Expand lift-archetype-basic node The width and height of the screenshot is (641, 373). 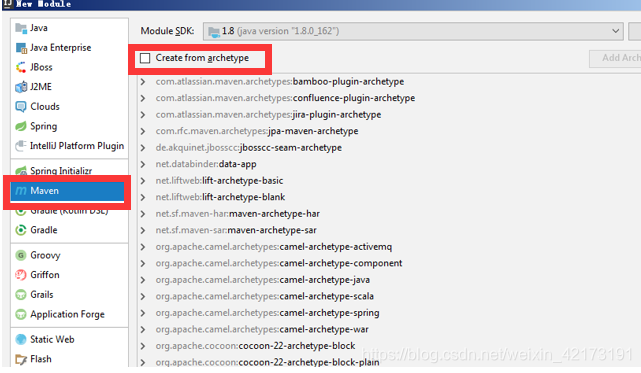[143, 181]
